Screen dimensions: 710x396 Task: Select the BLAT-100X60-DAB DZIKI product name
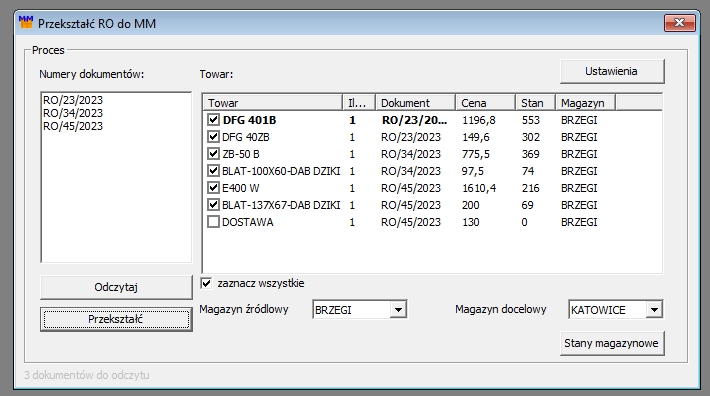pyautogui.click(x=281, y=171)
